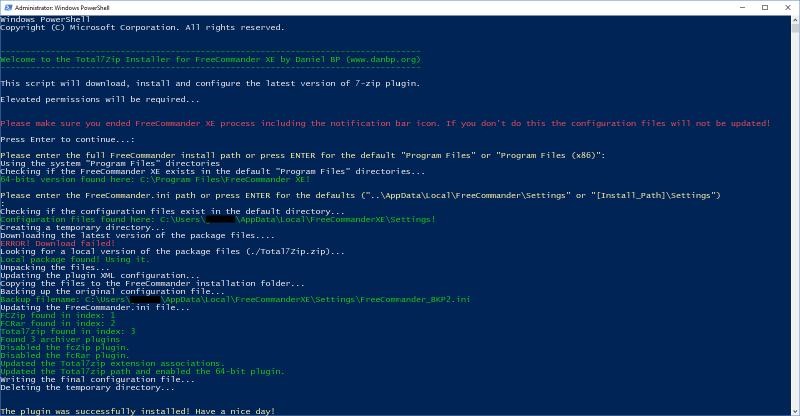Maximize the PowerShell window
Image resolution: width=800 pixels, height=416 pixels.
tap(765, 8)
